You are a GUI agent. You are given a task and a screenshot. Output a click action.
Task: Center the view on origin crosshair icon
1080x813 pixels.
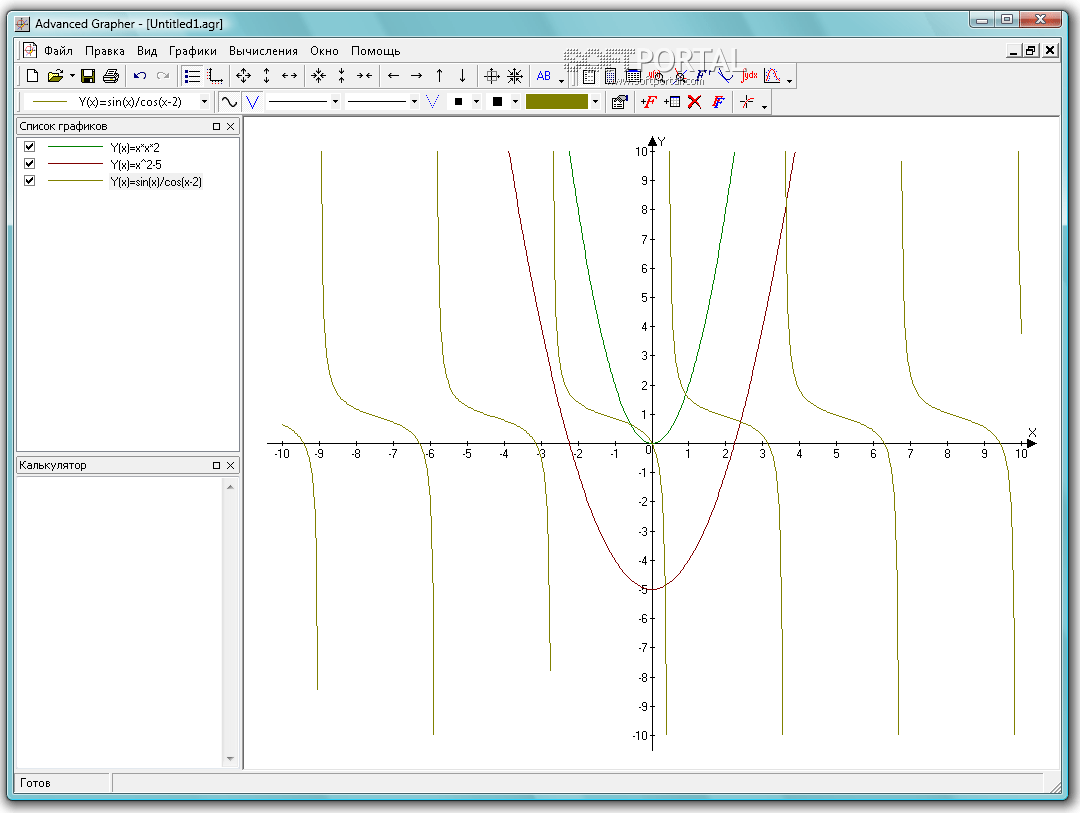(492, 76)
